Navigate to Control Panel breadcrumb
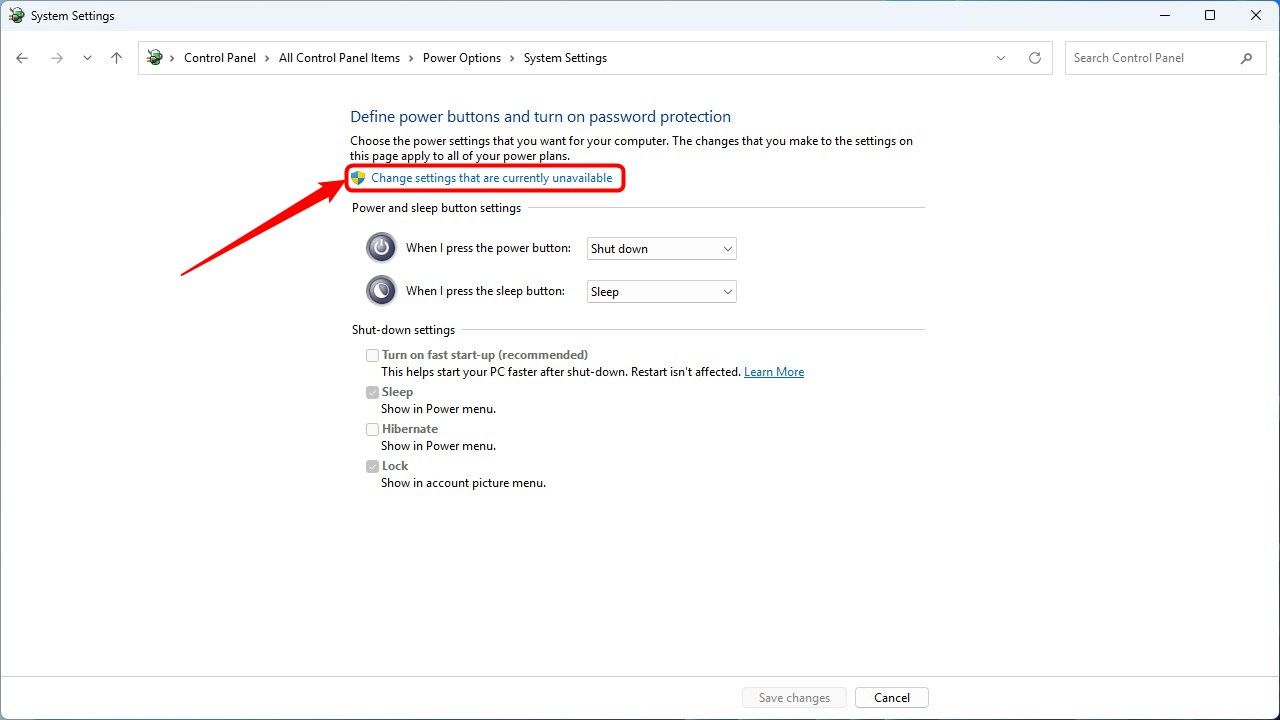Image resolution: width=1280 pixels, height=720 pixels. point(220,58)
